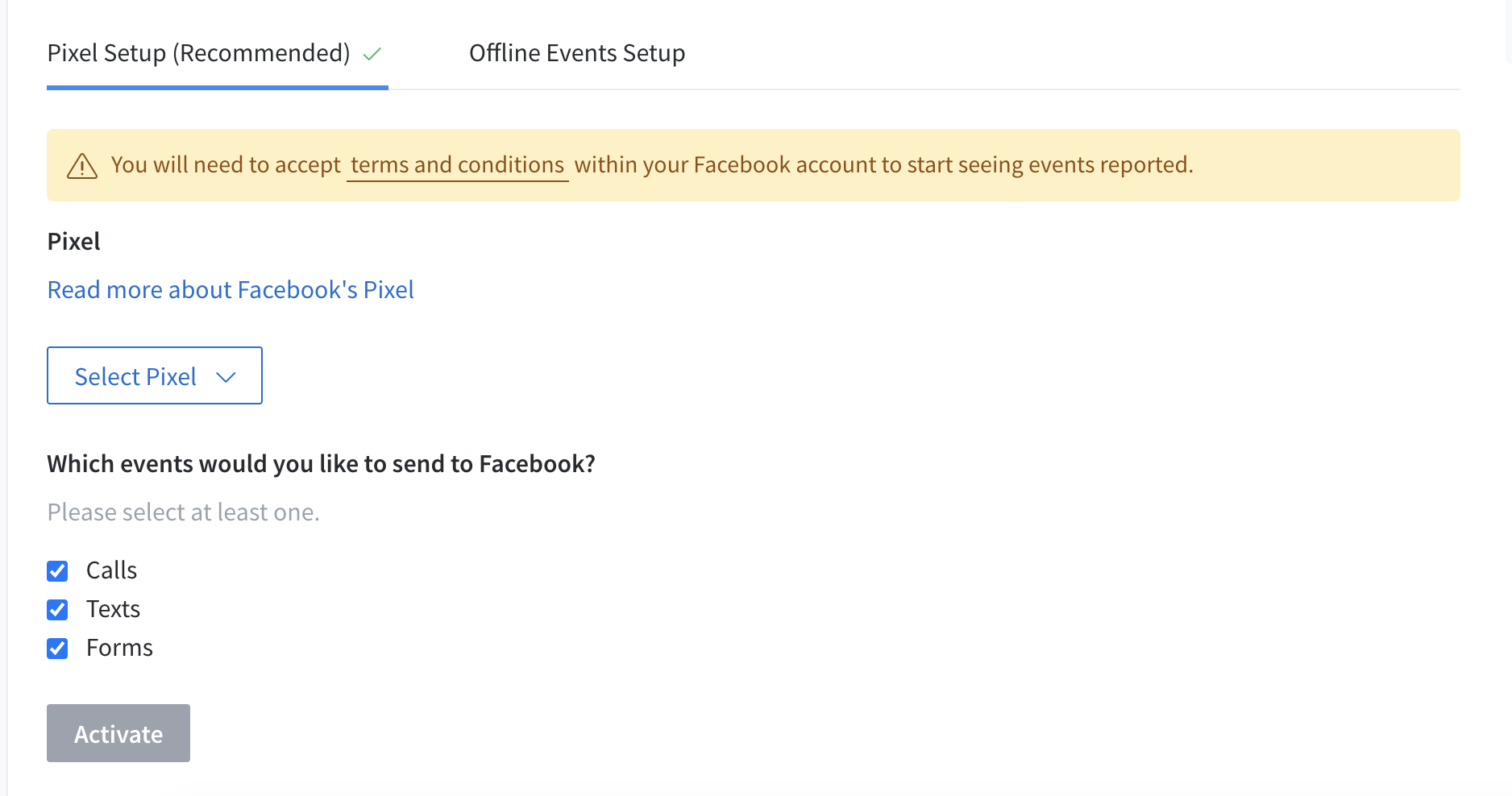This screenshot has height=796, width=1512.
Task: Click the green checkmark beside Pixel Setup
Action: click(x=372, y=54)
